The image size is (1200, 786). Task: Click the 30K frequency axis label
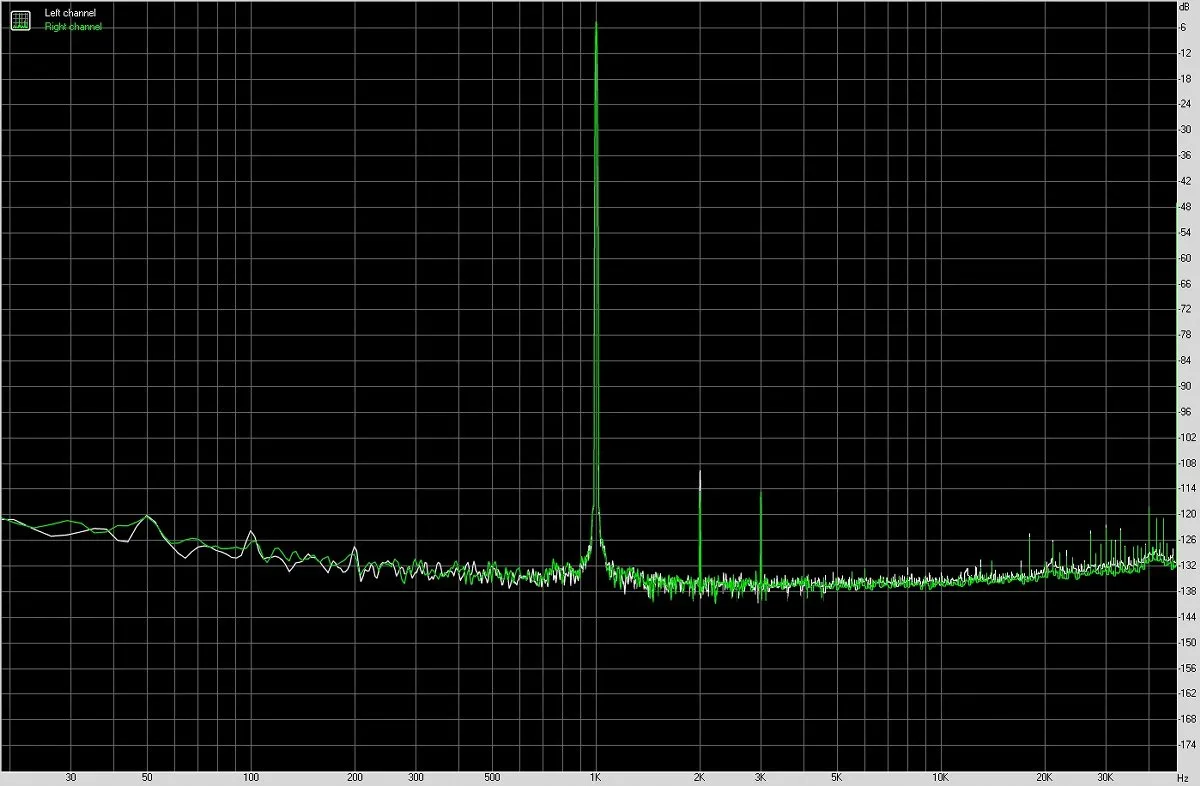pyautogui.click(x=1105, y=776)
